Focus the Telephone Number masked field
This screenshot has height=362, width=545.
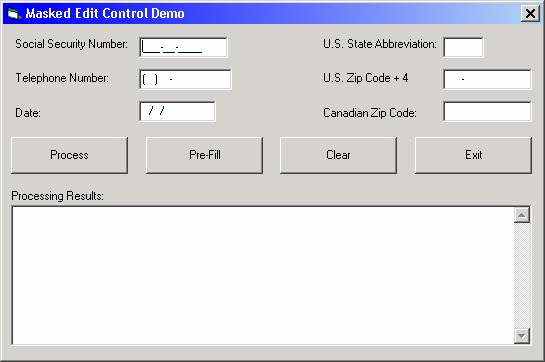click(x=185, y=79)
